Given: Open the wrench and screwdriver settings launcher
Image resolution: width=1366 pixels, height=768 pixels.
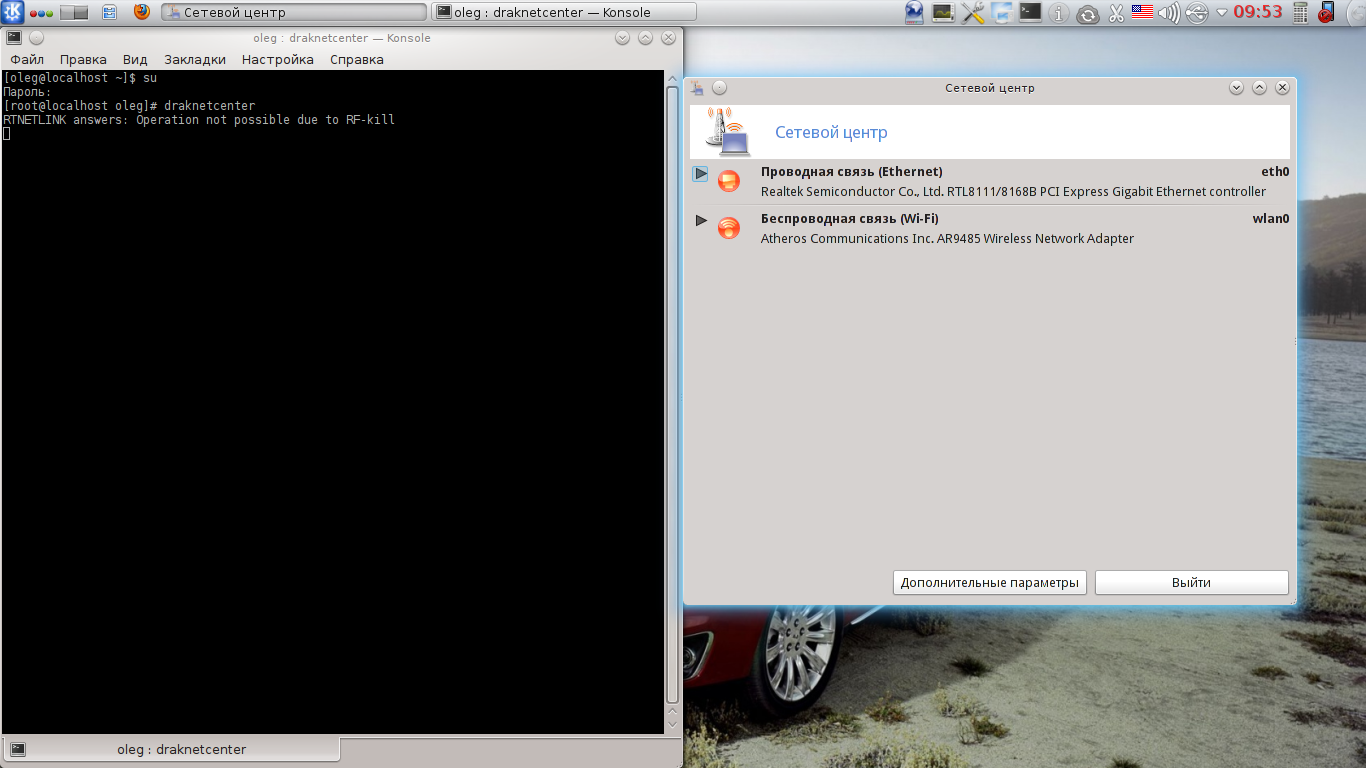Looking at the screenshot, I should 973,13.
